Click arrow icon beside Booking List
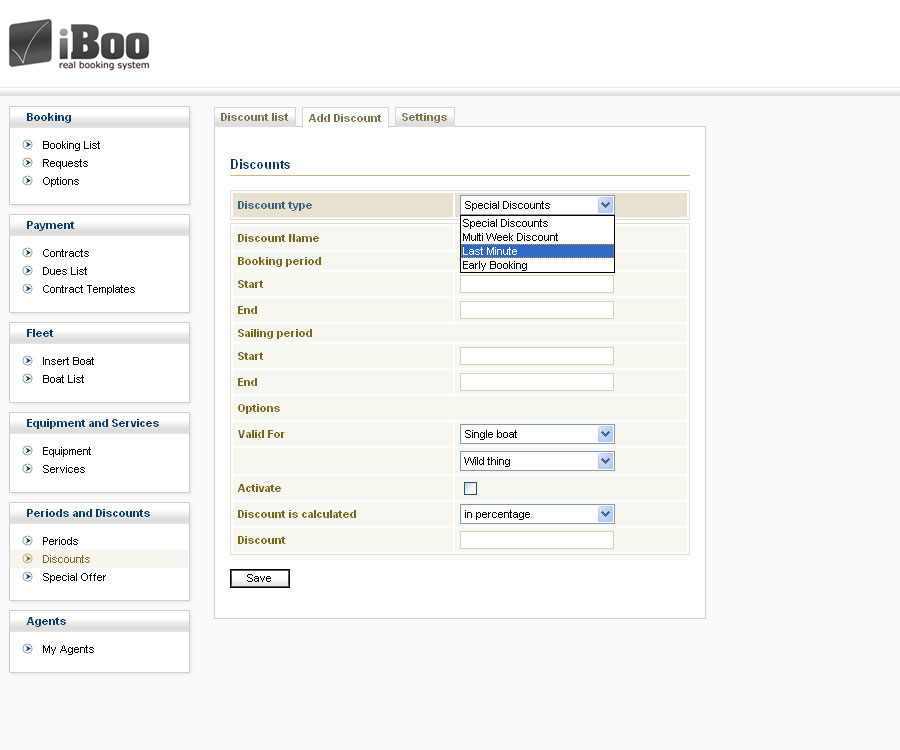The height and width of the screenshot is (750, 900). pyautogui.click(x=28, y=145)
